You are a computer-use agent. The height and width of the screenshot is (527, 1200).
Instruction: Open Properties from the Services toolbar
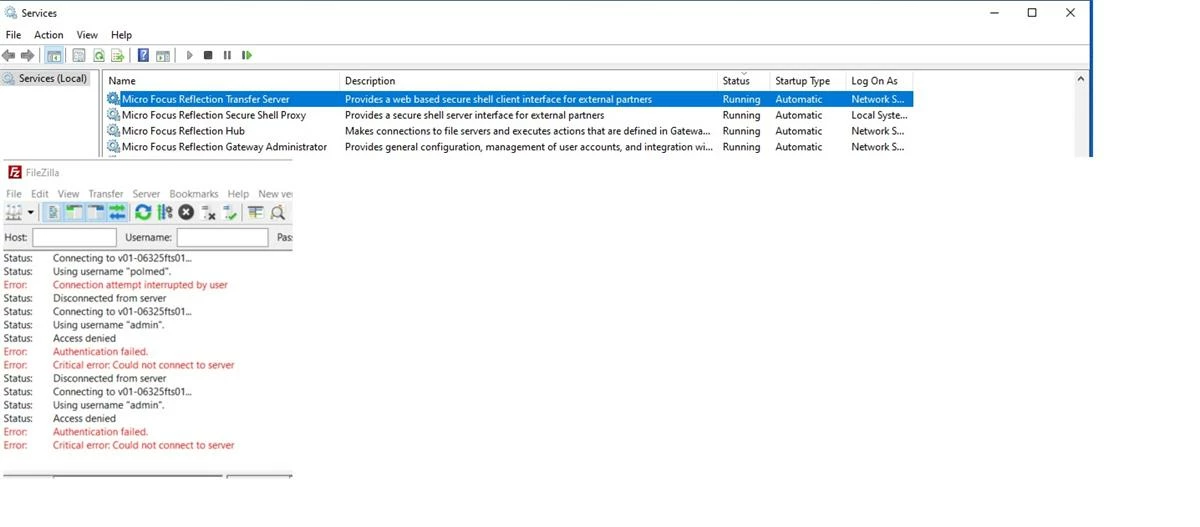80,55
